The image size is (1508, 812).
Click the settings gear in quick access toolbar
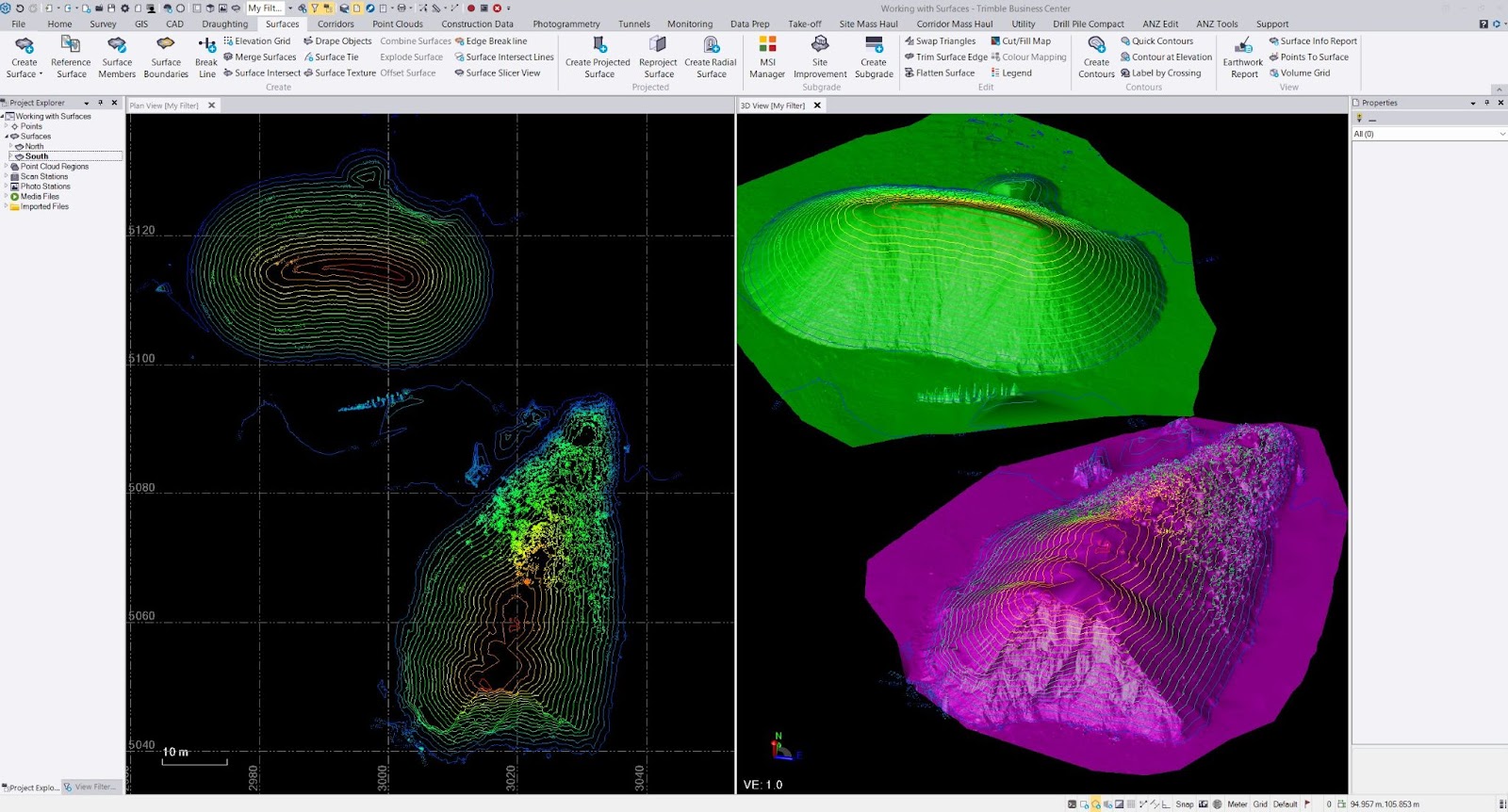124,8
